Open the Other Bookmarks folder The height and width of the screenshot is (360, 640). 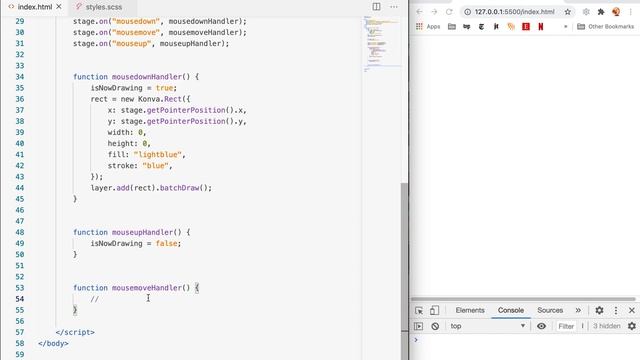point(606,27)
